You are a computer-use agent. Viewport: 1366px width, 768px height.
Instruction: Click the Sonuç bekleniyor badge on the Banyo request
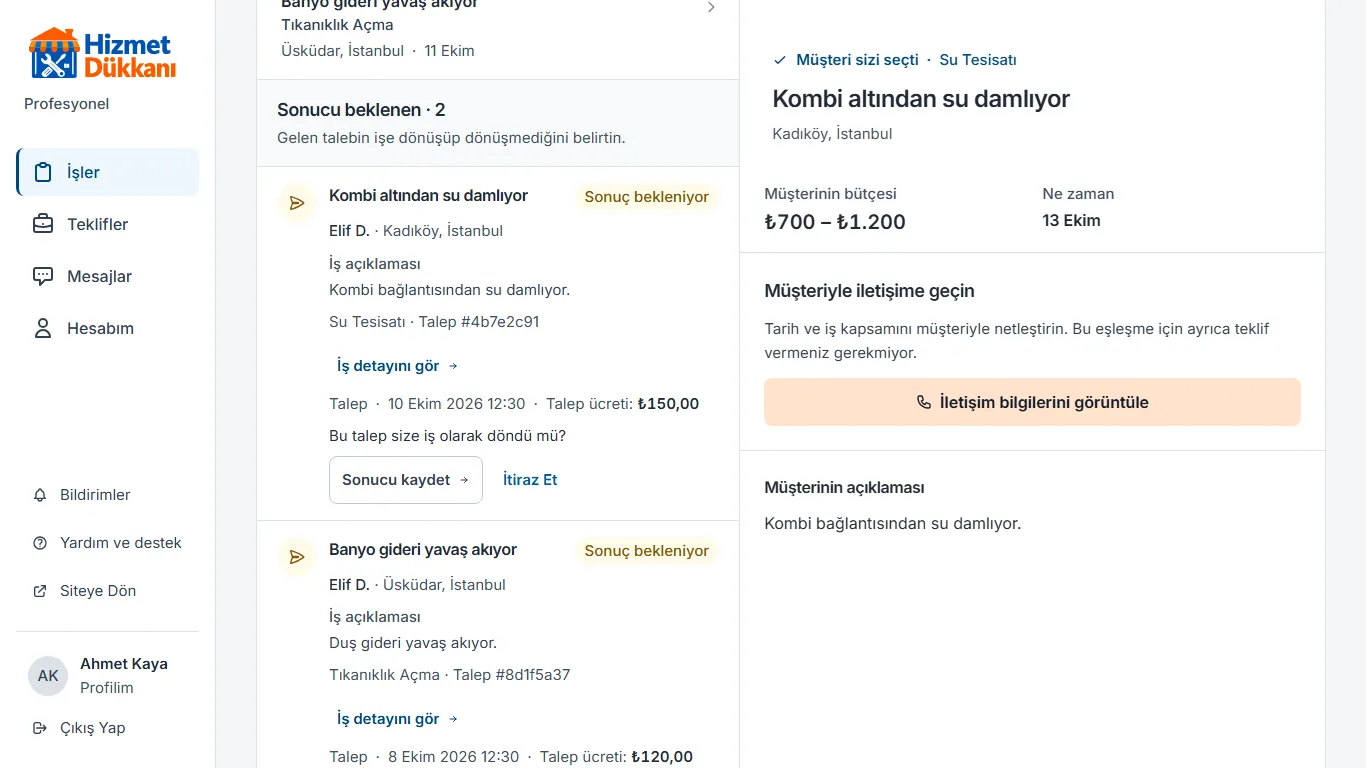[x=647, y=551]
